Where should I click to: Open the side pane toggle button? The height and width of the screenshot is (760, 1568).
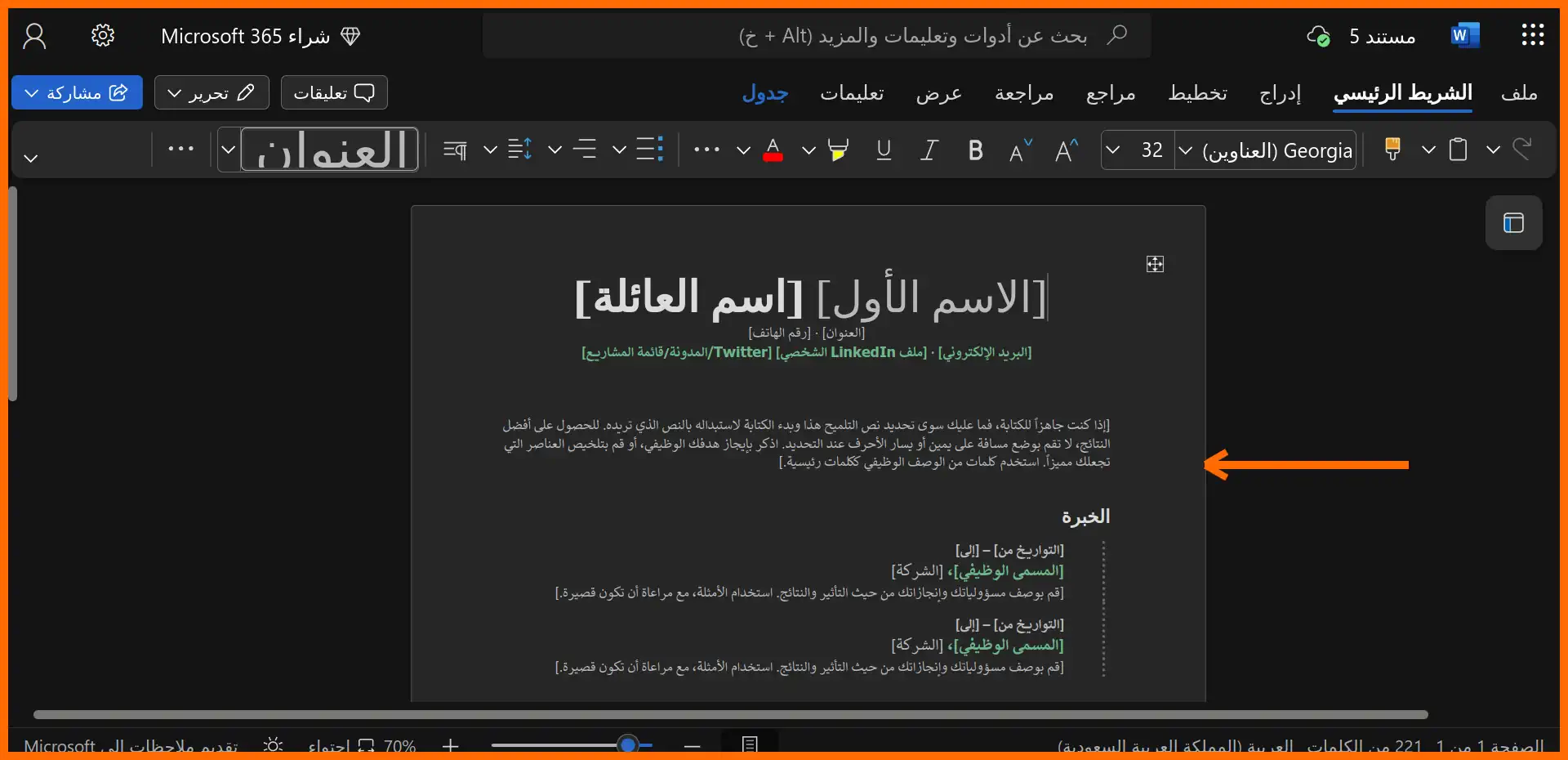coord(1513,222)
